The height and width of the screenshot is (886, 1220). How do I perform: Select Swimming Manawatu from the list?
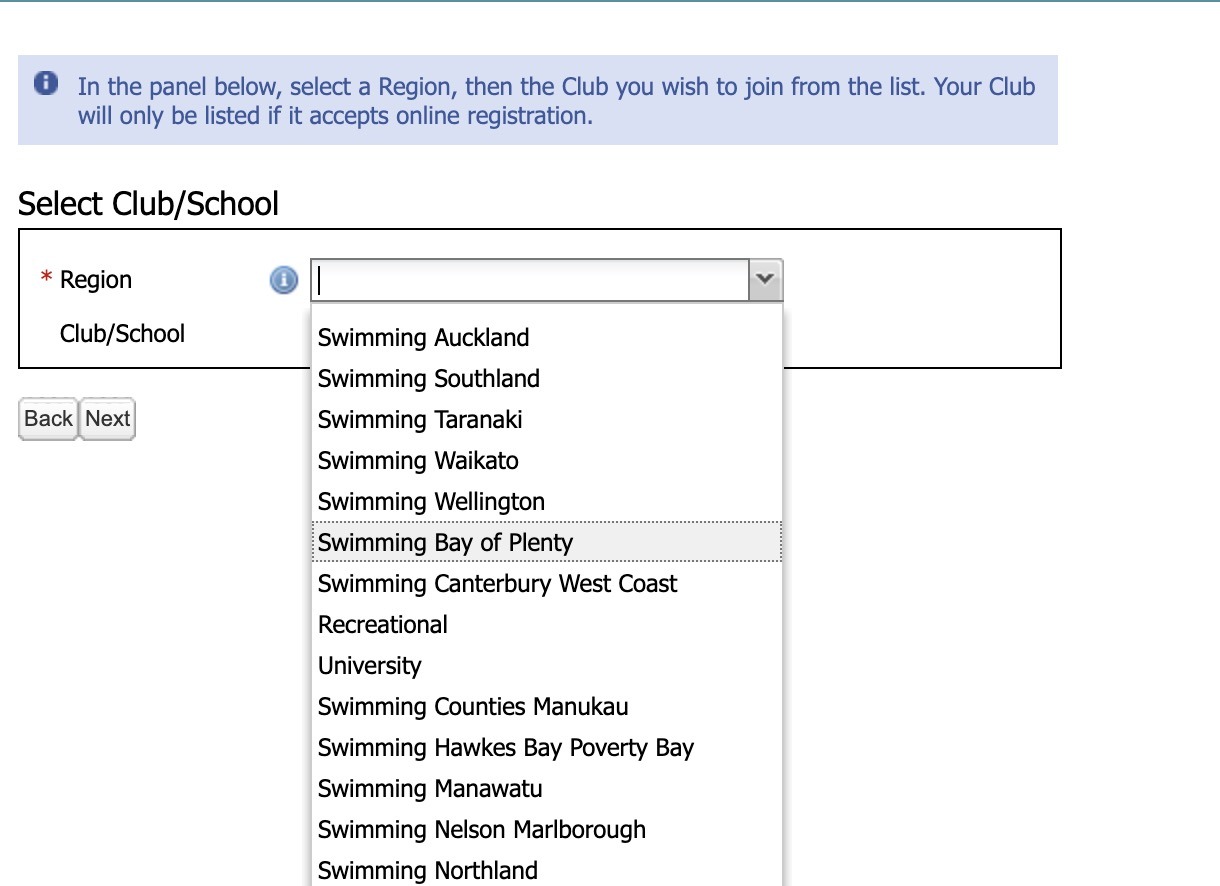tap(430, 788)
